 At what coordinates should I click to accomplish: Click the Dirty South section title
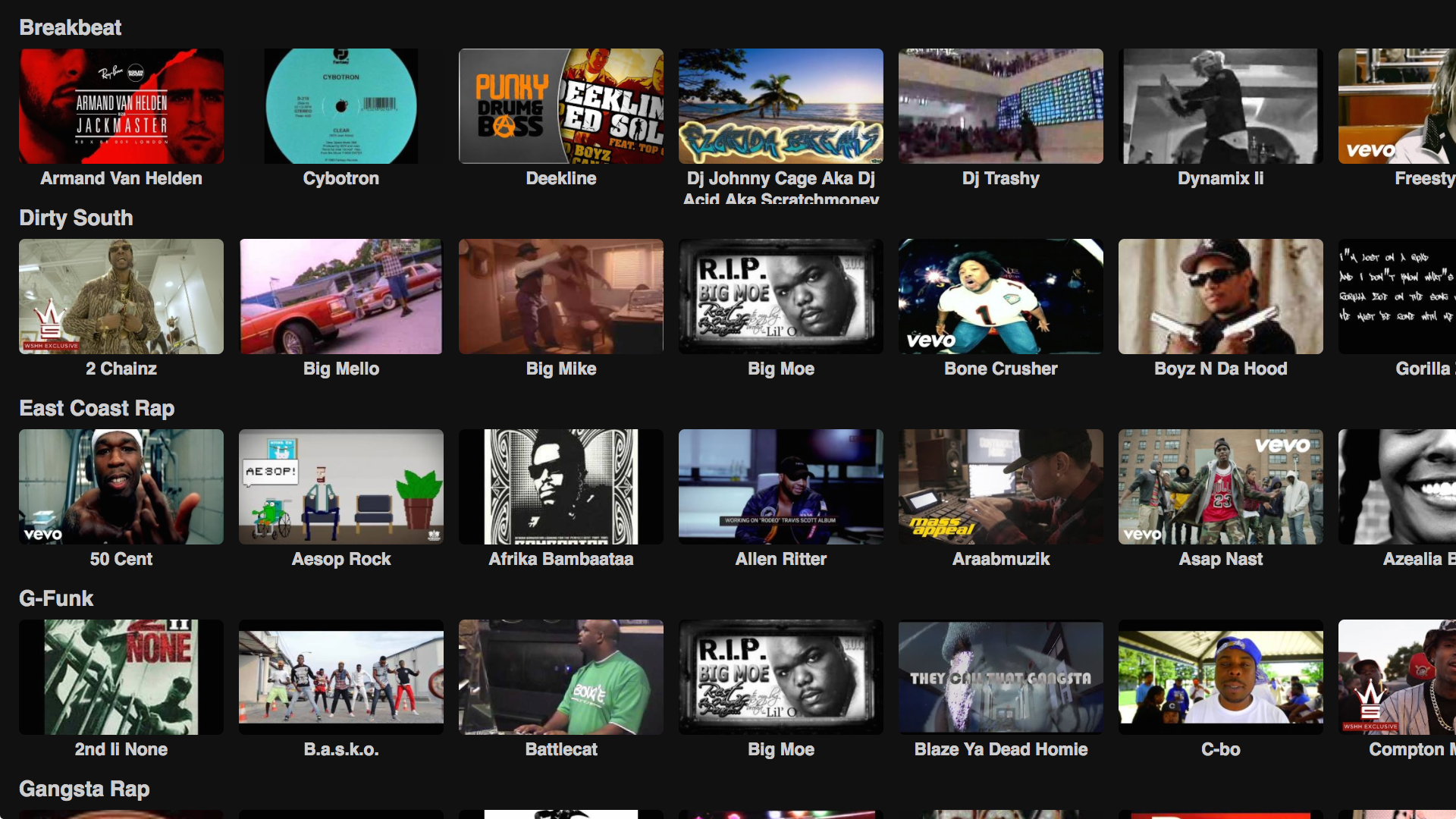76,218
